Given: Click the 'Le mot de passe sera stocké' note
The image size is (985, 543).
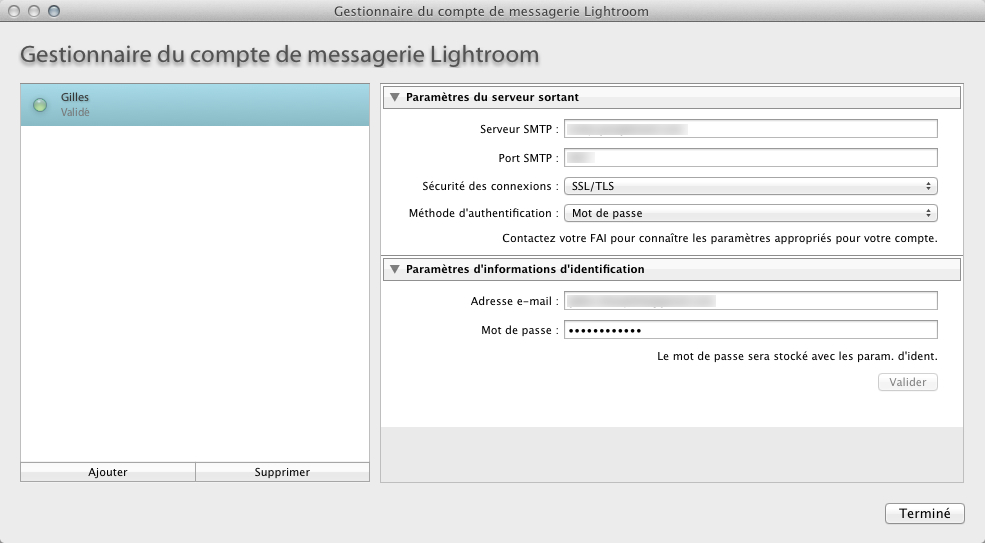Looking at the screenshot, I should coord(797,356).
